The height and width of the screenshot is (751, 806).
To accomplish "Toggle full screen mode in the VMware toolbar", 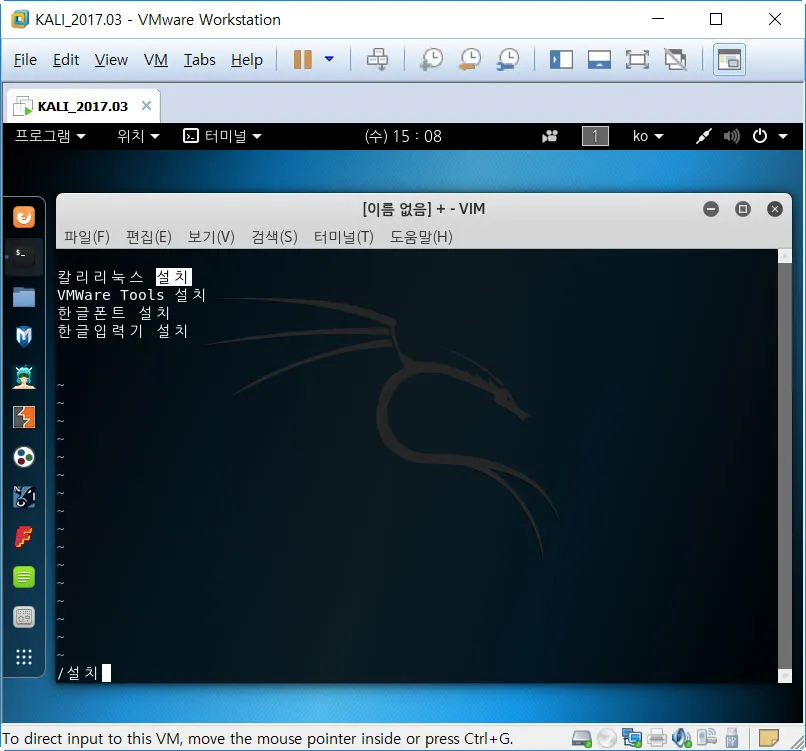I will click(x=637, y=60).
